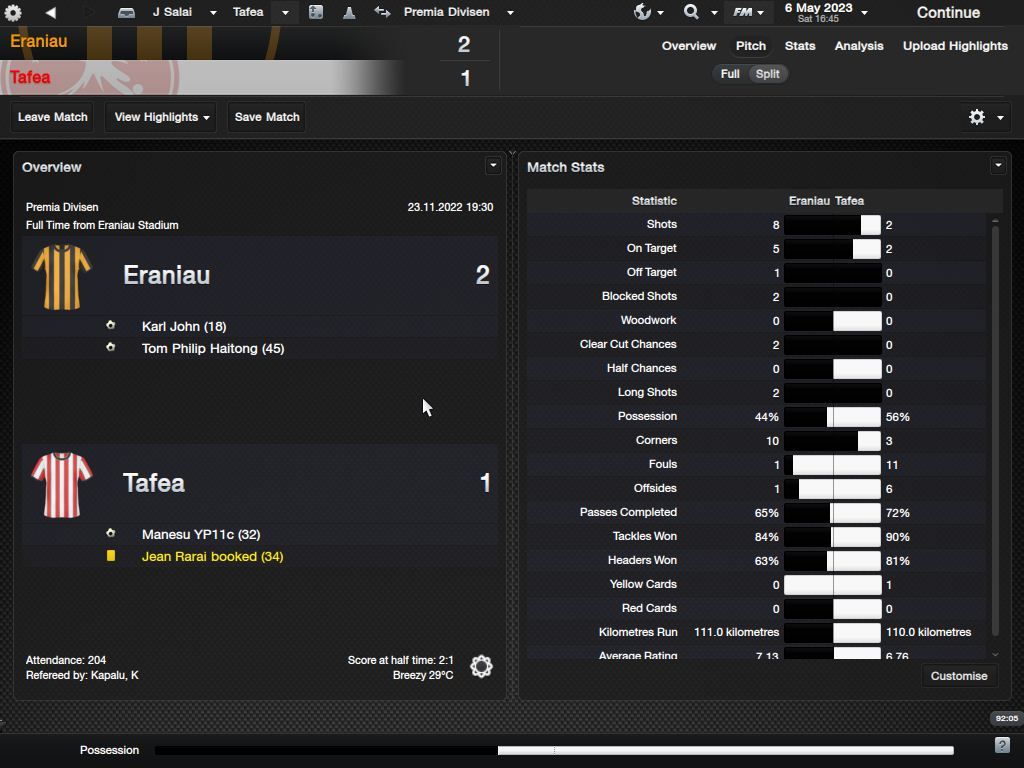Image resolution: width=1024 pixels, height=768 pixels.
Task: Open the Overview panel dropdown arrow
Action: (492, 165)
